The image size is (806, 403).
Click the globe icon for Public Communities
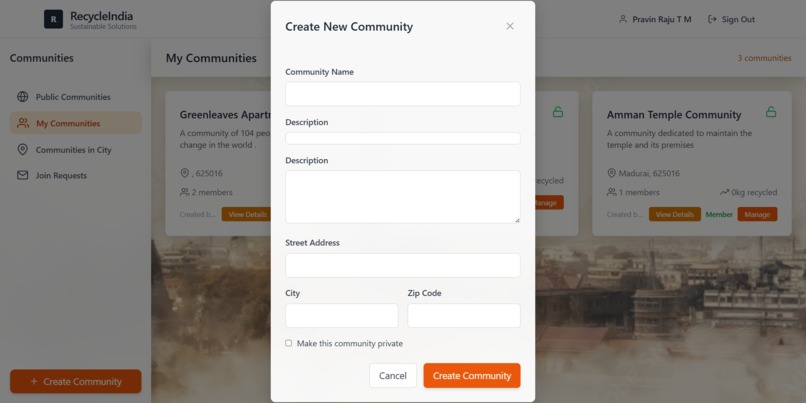(23, 97)
